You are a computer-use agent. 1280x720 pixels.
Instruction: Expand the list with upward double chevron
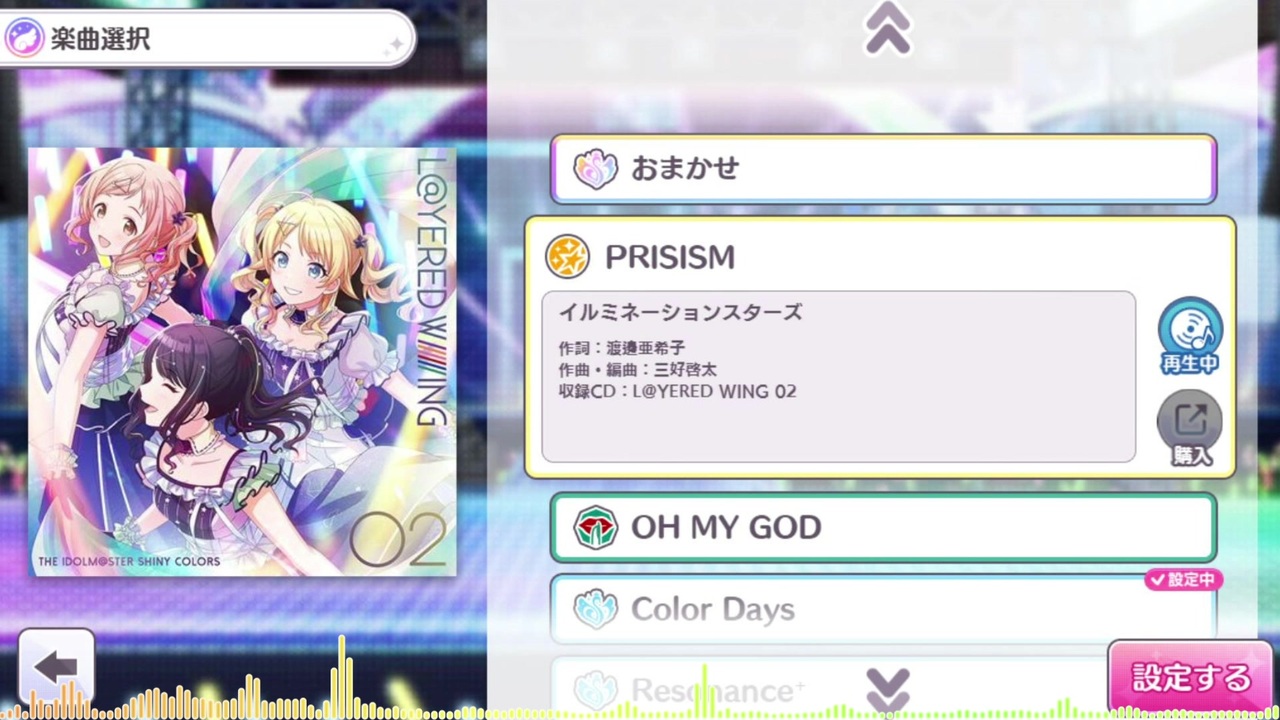click(887, 28)
